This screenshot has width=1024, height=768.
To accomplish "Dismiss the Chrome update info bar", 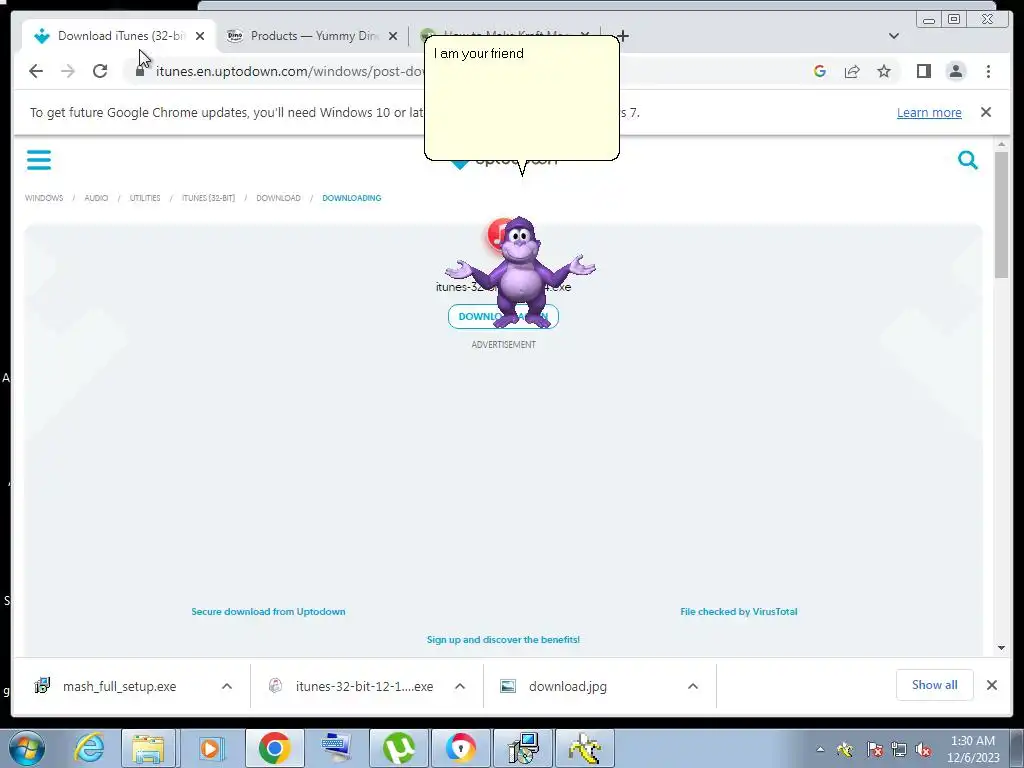I will click(x=986, y=112).
